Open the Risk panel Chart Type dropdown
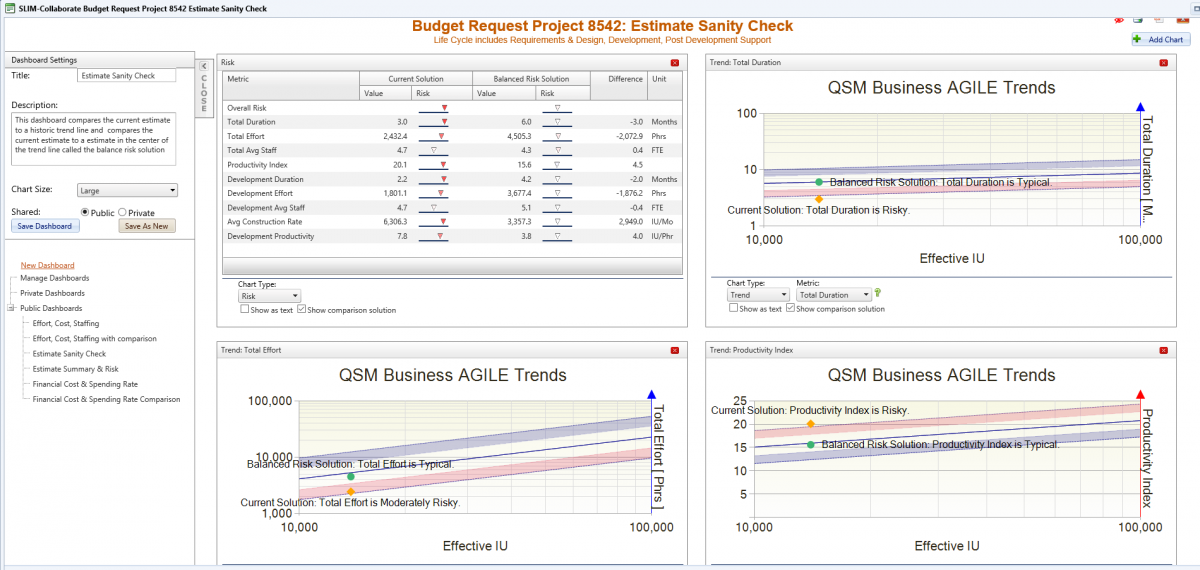 (269, 296)
